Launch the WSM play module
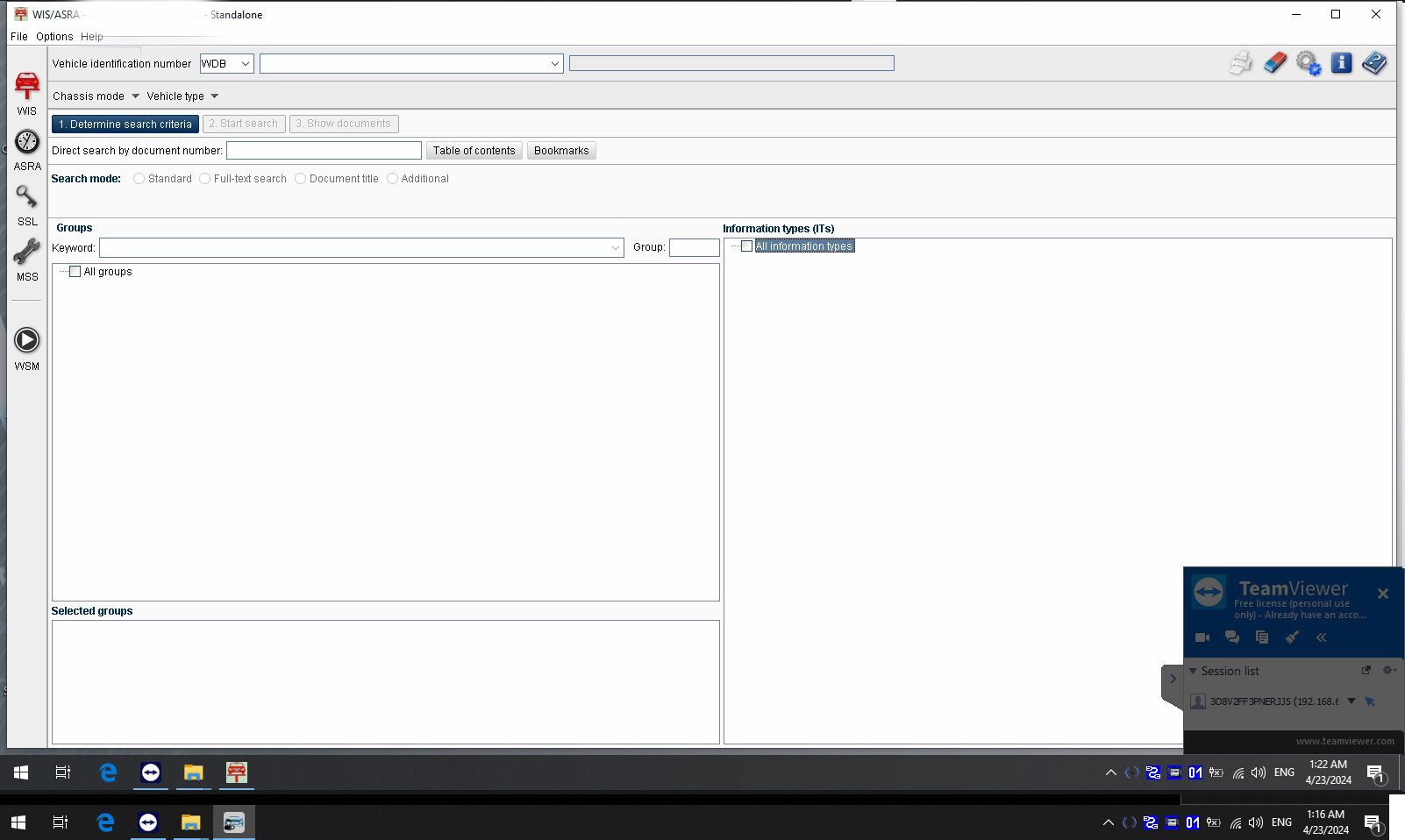 tap(27, 349)
